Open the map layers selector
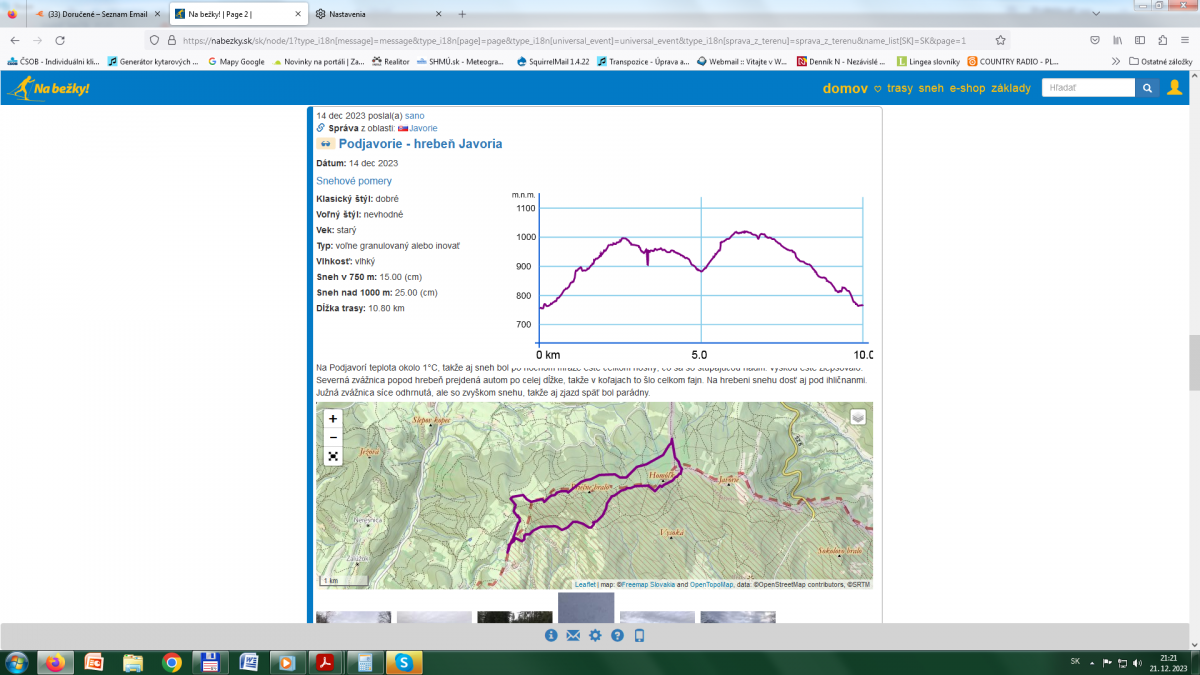Screen dimensions: 1200x675 [x=858, y=417]
